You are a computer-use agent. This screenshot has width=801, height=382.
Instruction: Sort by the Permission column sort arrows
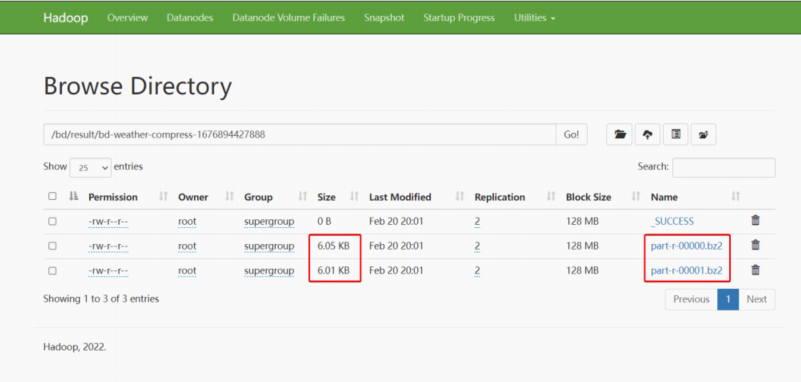163,197
